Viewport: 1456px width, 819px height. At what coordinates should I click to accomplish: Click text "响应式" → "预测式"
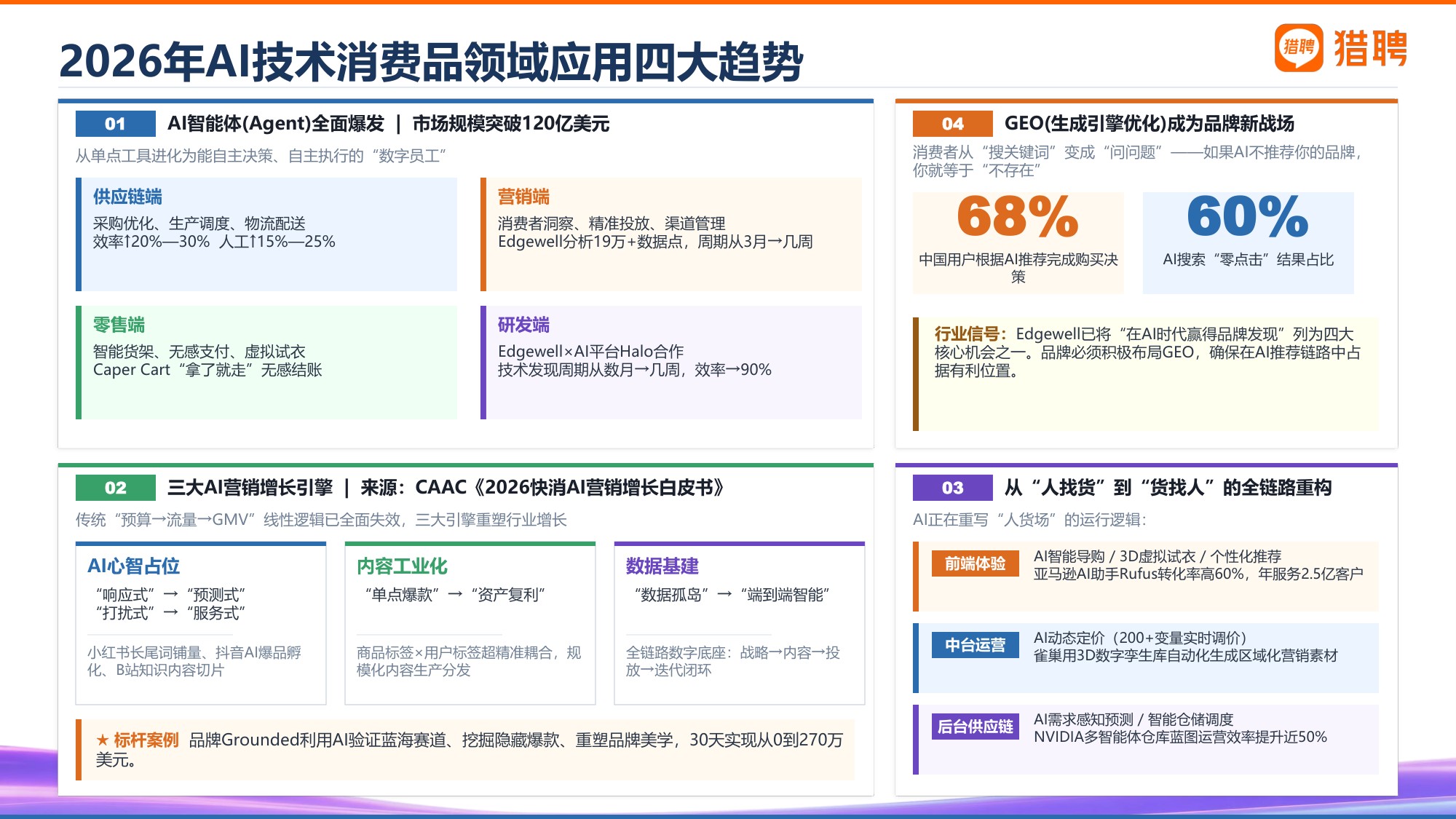coord(170,595)
